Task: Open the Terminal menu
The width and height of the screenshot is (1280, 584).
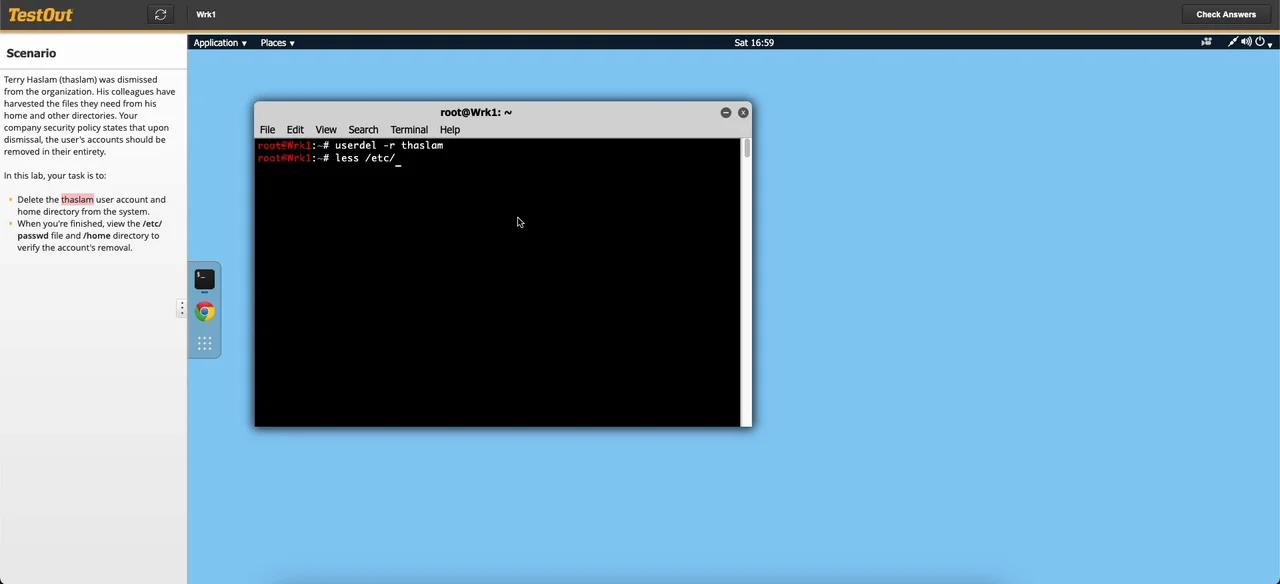Action: click(x=409, y=130)
